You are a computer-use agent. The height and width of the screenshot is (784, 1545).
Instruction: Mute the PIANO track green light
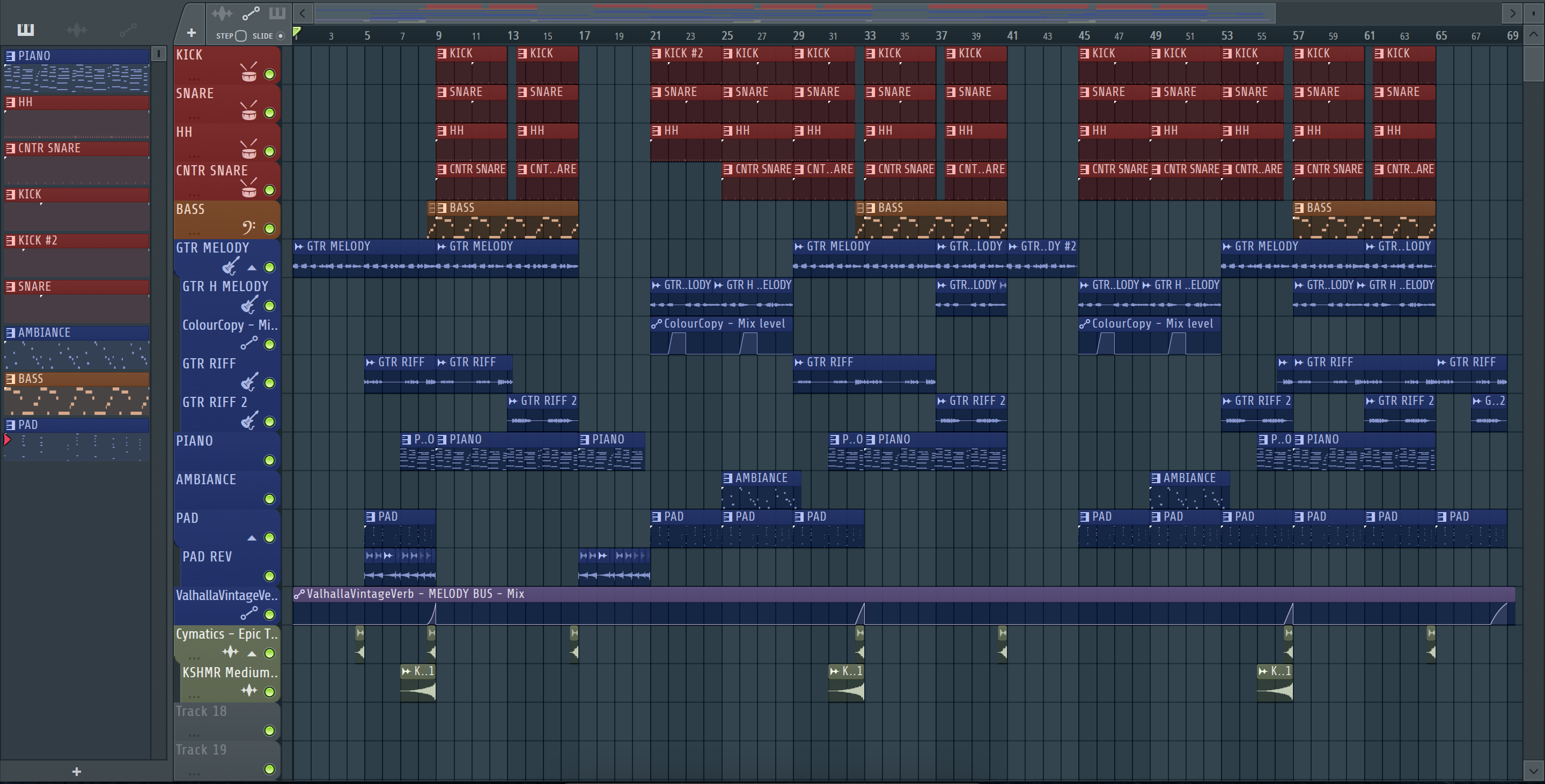pyautogui.click(x=270, y=460)
